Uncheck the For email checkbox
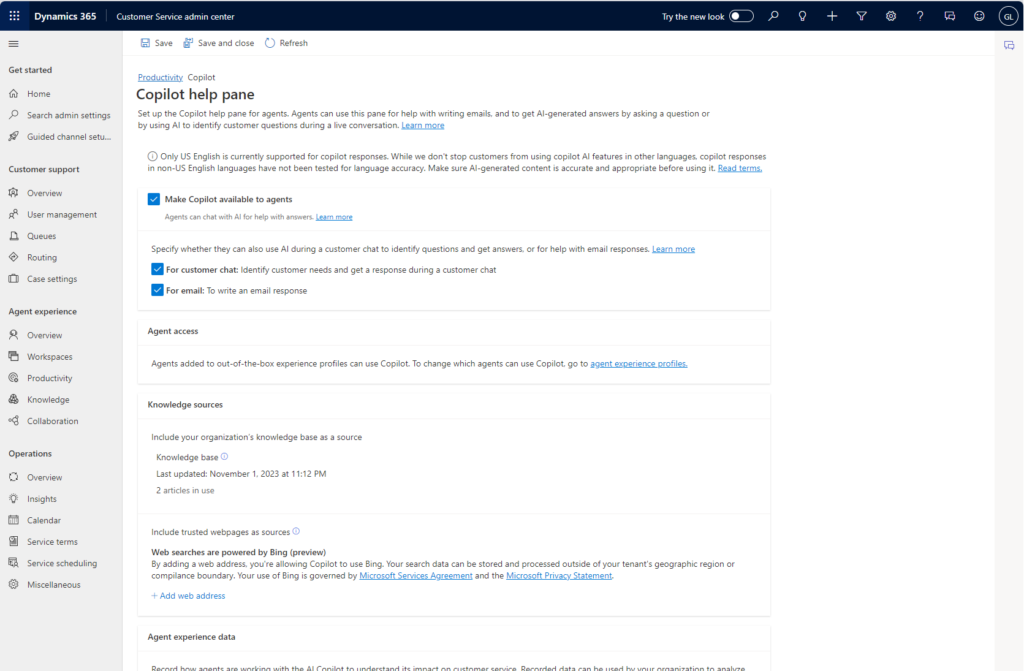 pos(158,291)
